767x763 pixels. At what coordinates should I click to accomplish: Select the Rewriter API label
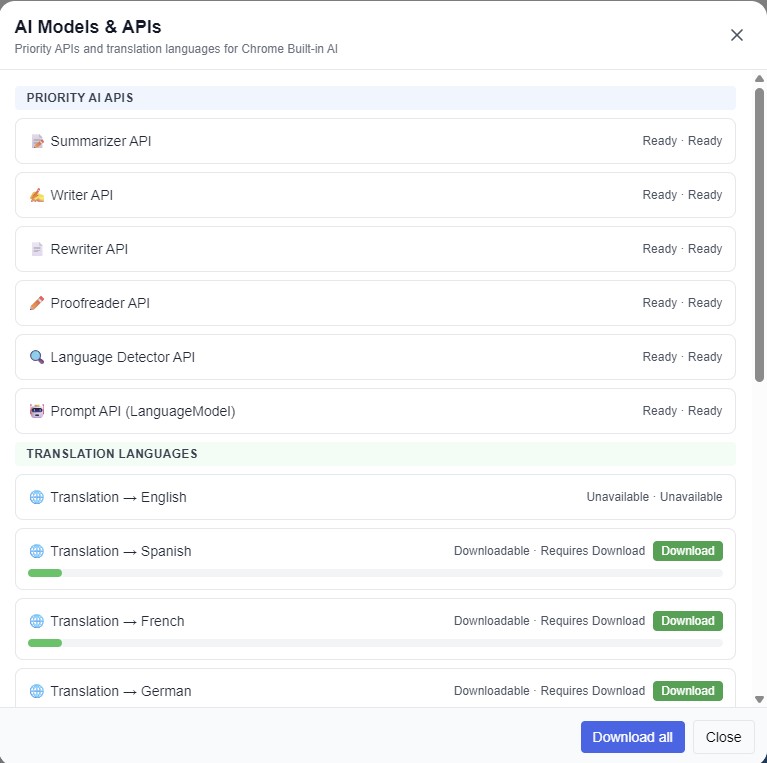tap(89, 249)
